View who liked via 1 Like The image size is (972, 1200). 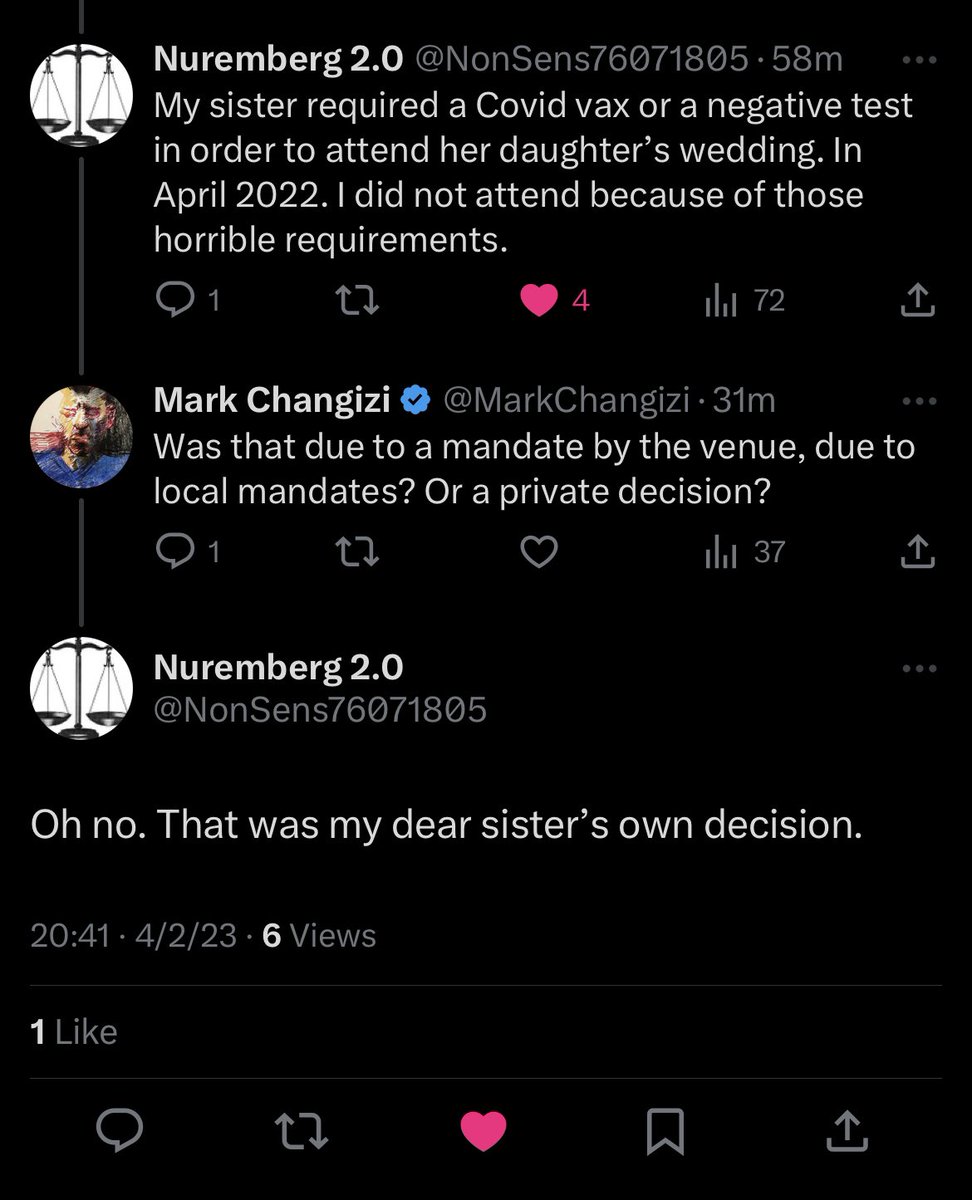pyautogui.click(x=74, y=1032)
